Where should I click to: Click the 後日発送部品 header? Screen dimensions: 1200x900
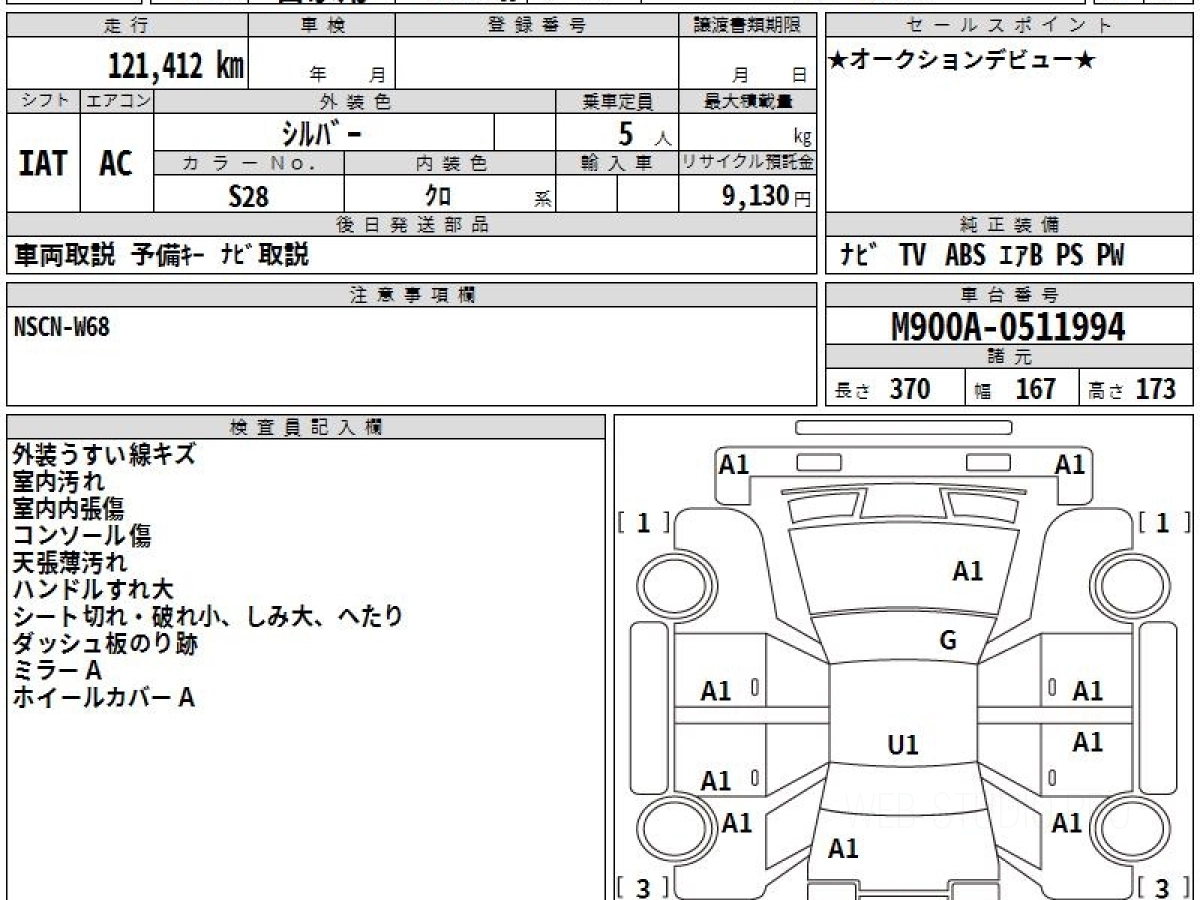point(412,225)
